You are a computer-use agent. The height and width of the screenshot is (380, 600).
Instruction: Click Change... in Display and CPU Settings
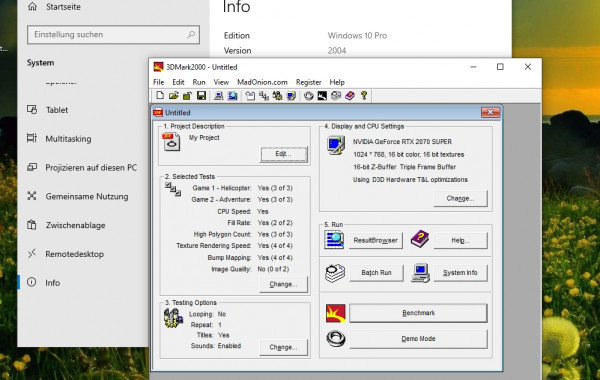pyautogui.click(x=460, y=199)
